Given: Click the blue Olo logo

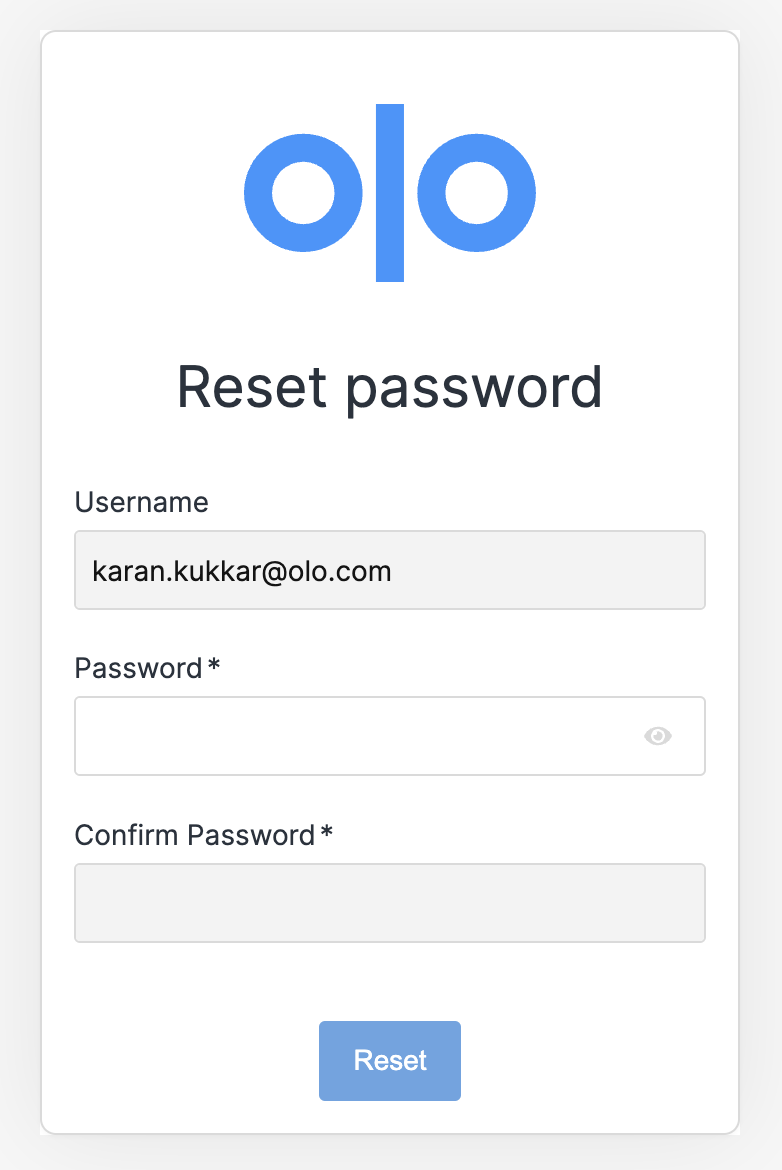Looking at the screenshot, I should click(390, 193).
